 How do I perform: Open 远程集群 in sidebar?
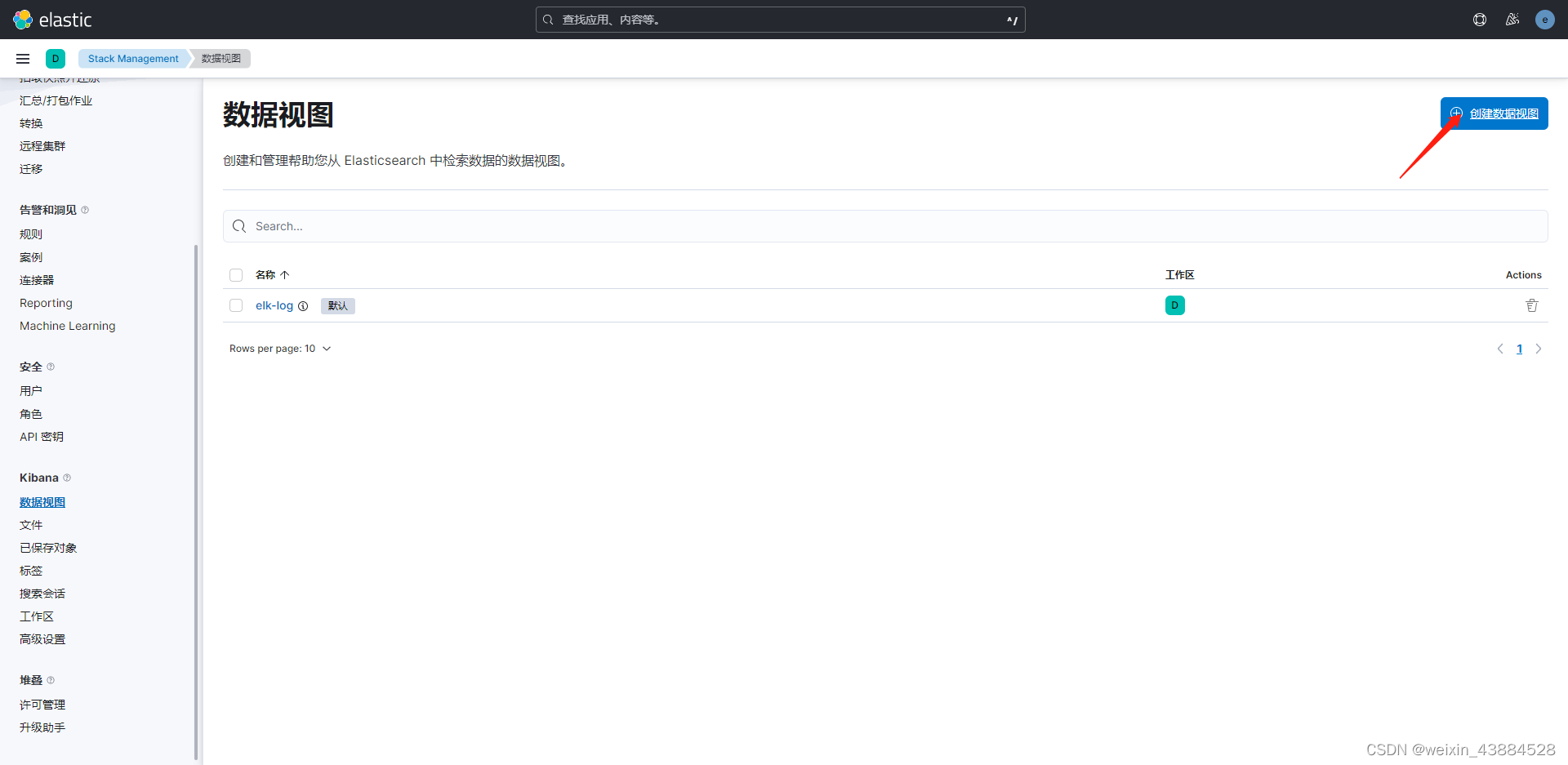click(x=42, y=146)
